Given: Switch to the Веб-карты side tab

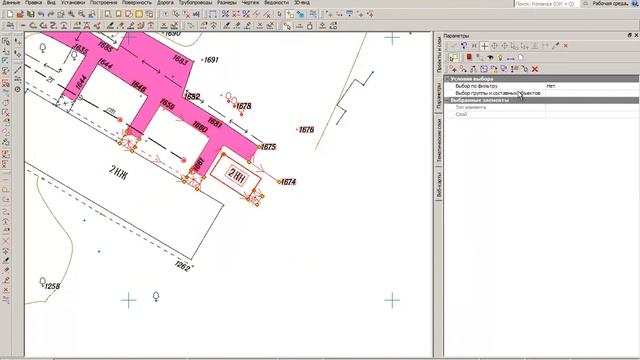Looking at the screenshot, I should coord(439,185).
